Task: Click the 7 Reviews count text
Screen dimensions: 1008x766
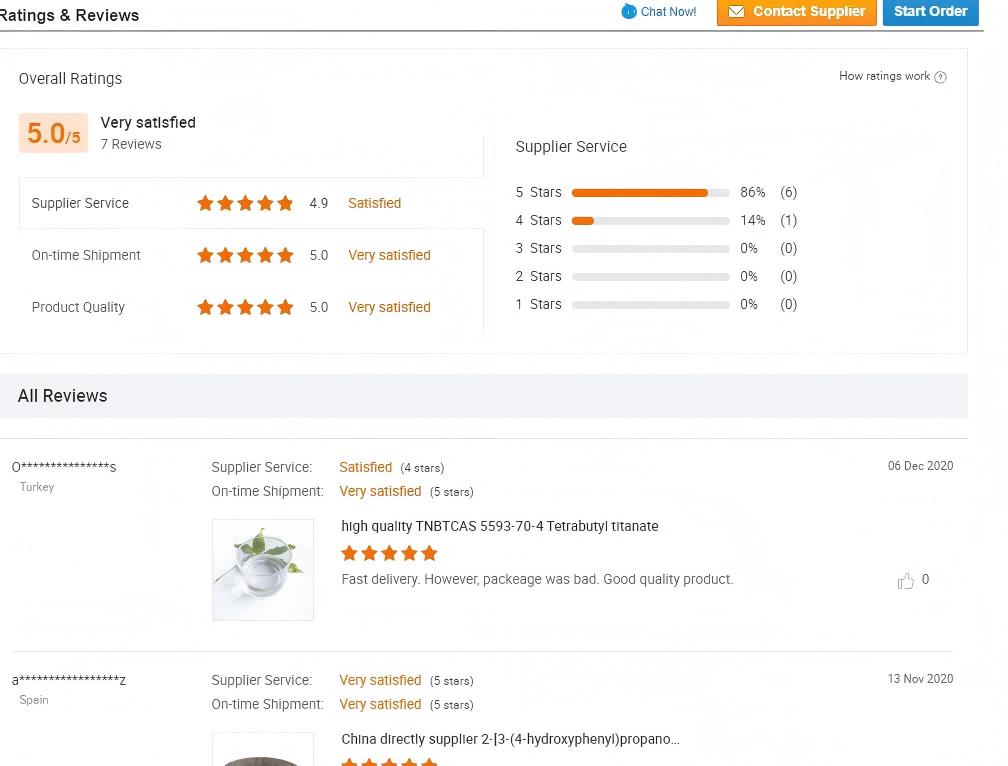Action: [131, 144]
